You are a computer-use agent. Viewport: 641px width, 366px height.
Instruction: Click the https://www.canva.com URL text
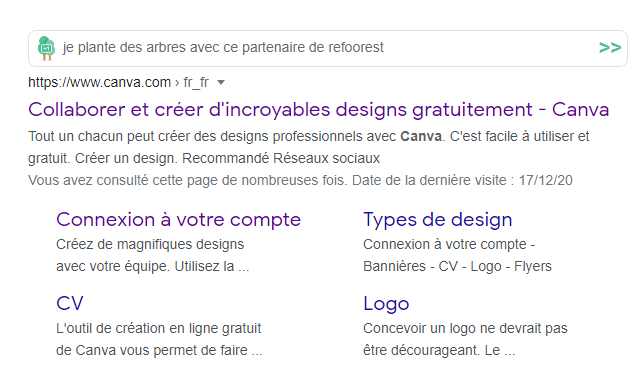[99, 83]
